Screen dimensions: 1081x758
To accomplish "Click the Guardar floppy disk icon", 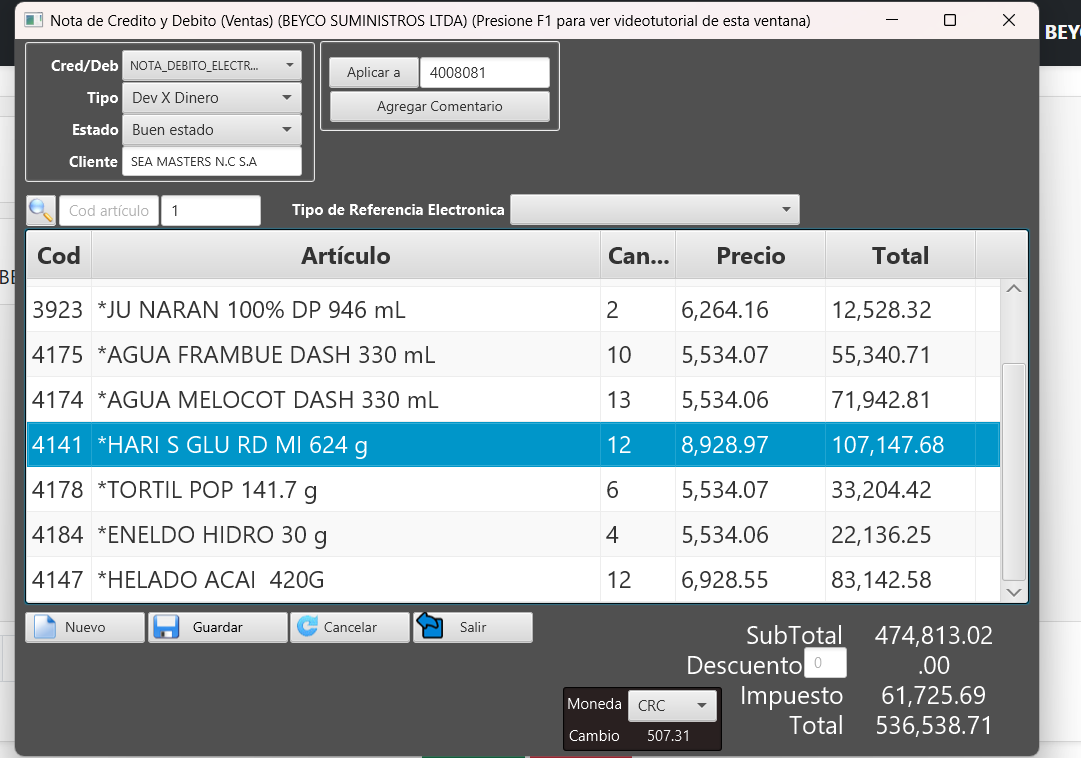I will point(166,627).
